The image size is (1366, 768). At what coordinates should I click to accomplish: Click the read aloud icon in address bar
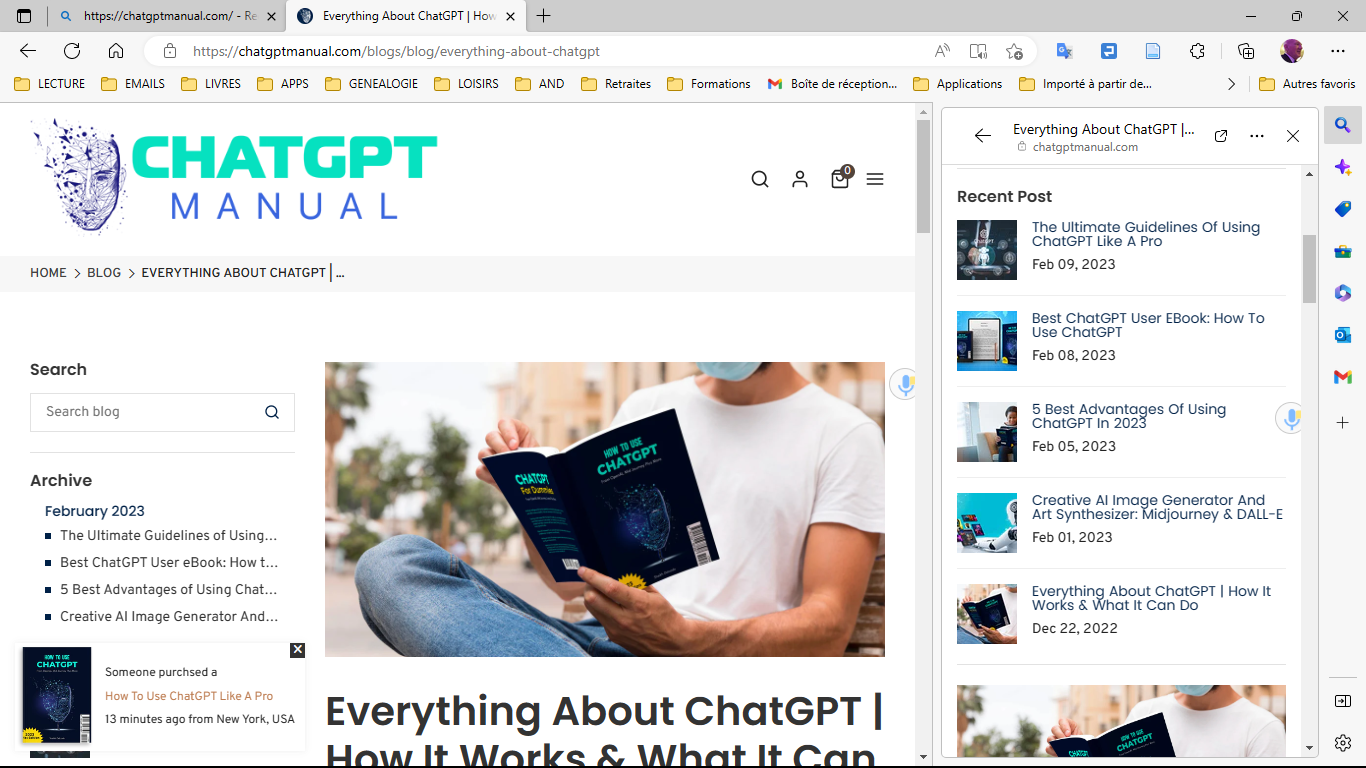pos(942,51)
